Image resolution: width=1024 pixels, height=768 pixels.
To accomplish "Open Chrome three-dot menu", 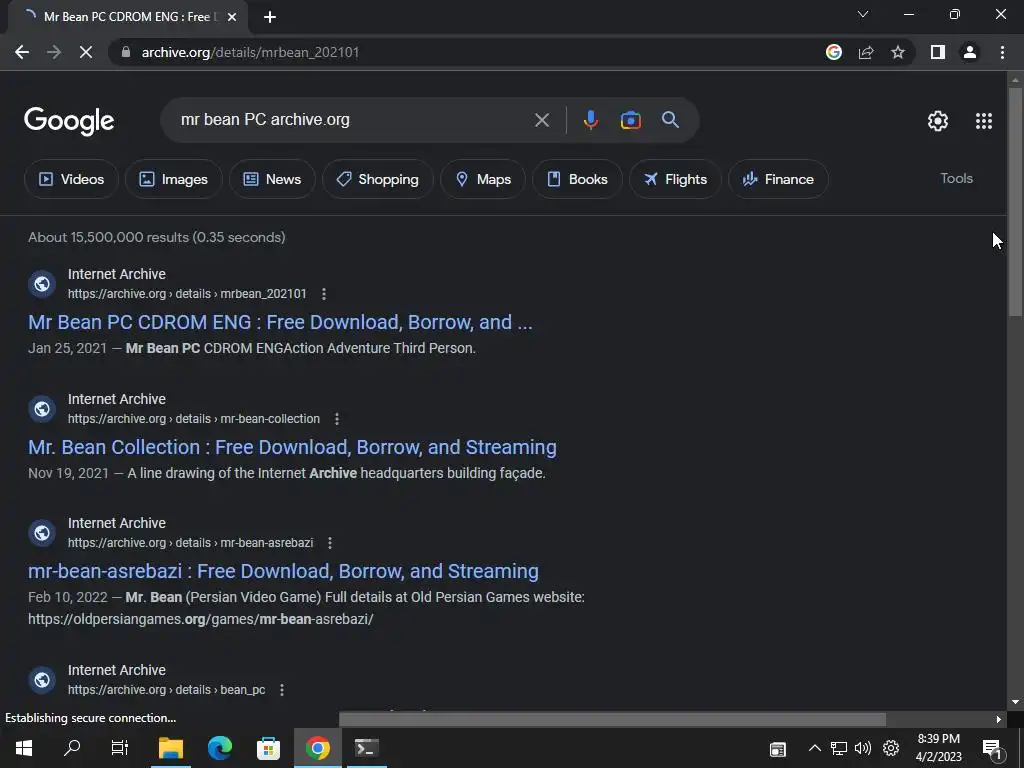I will 1002,52.
